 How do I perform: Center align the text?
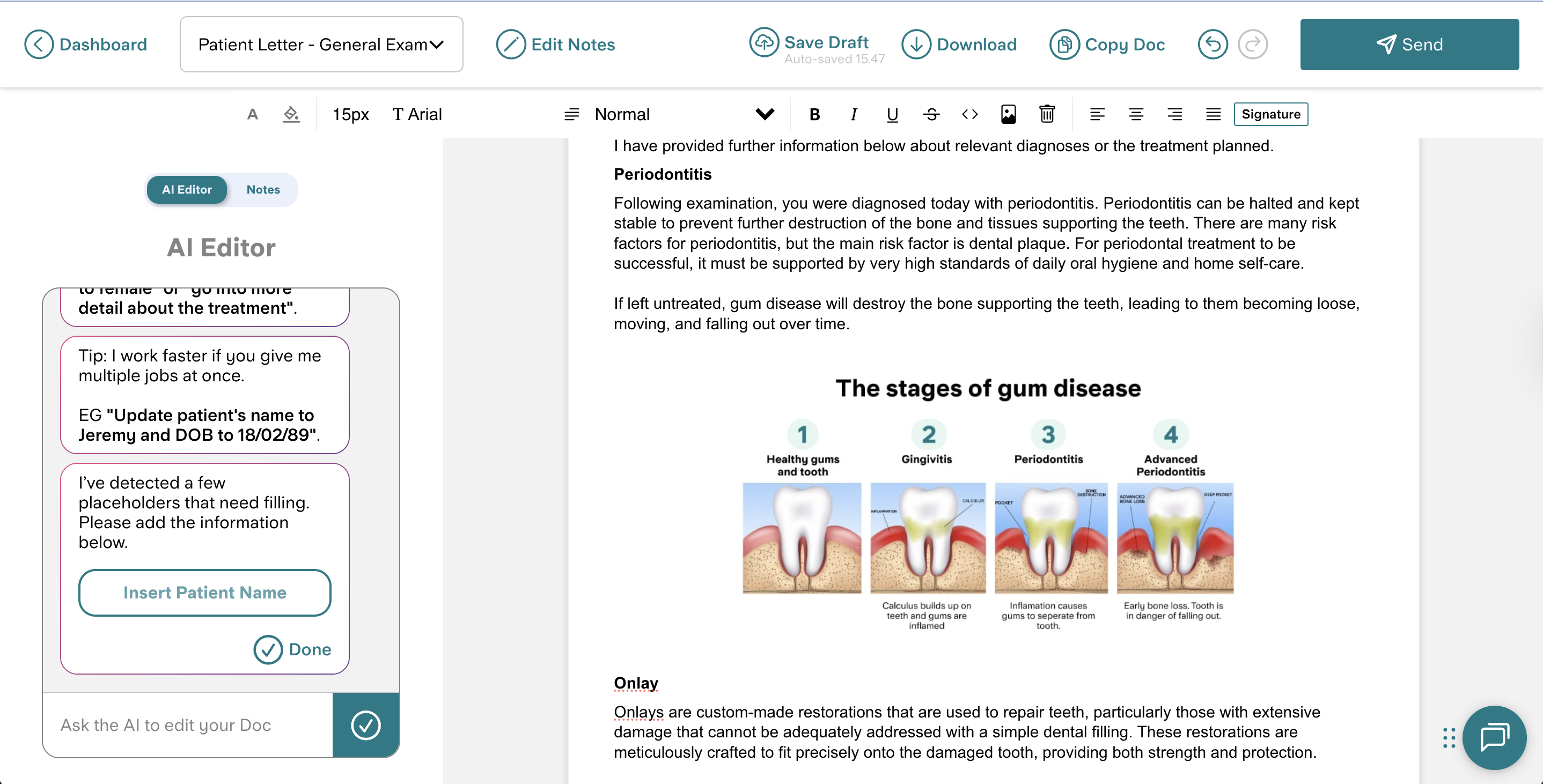click(x=1136, y=114)
